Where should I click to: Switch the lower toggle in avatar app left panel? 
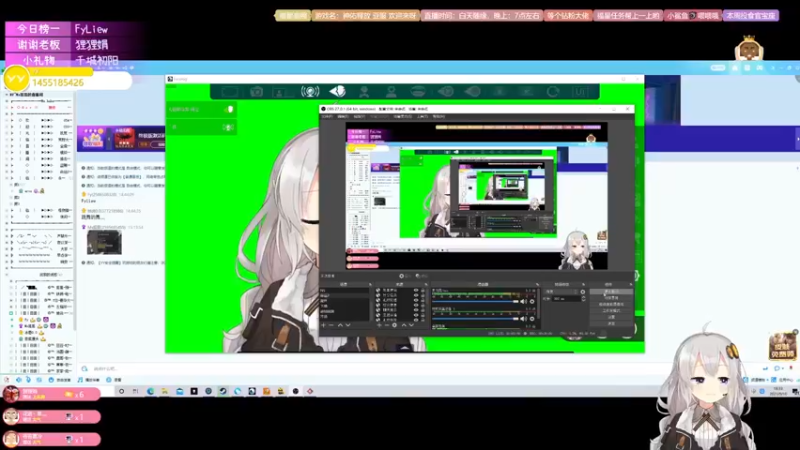click(229, 127)
